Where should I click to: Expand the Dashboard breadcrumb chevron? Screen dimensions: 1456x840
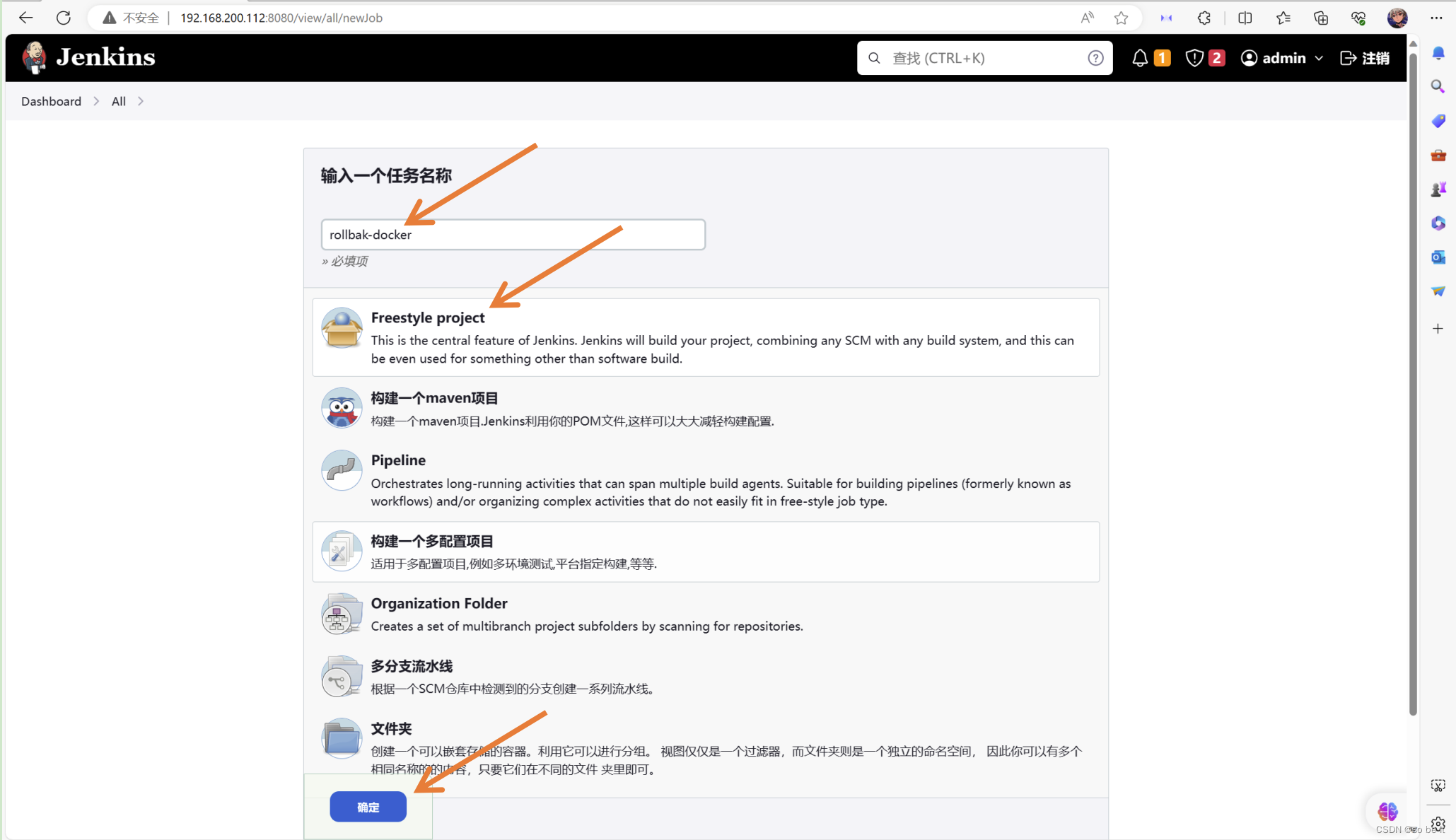96,101
